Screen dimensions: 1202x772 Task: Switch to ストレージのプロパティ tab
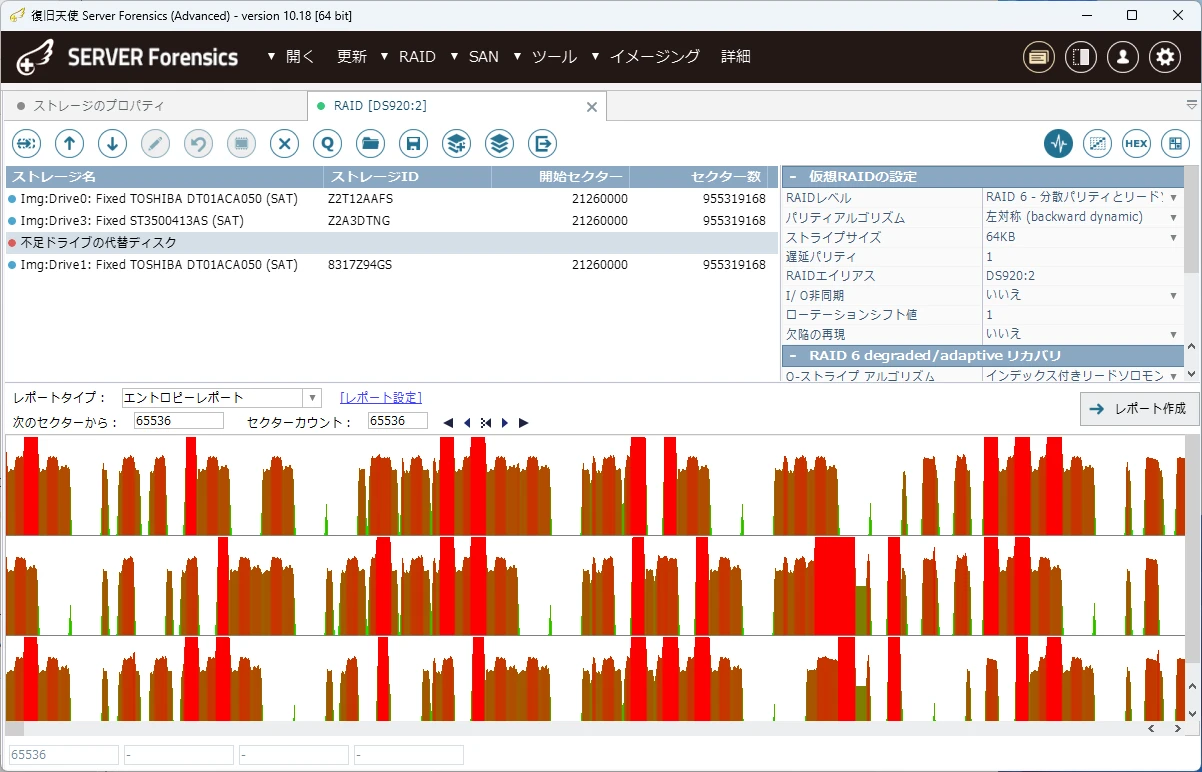click(154, 105)
